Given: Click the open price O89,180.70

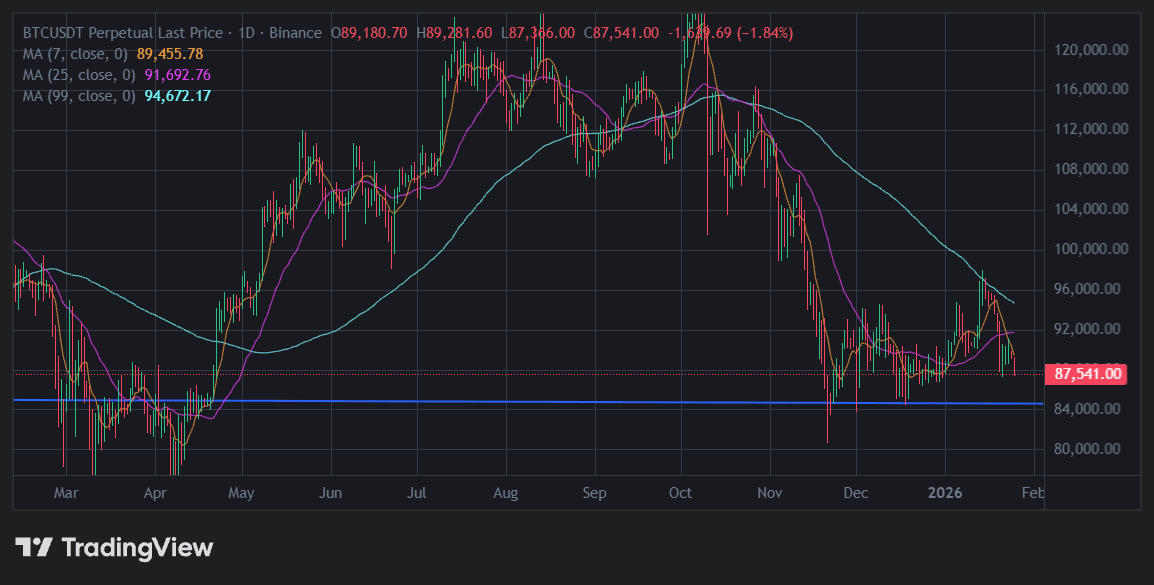Looking at the screenshot, I should click(369, 33).
